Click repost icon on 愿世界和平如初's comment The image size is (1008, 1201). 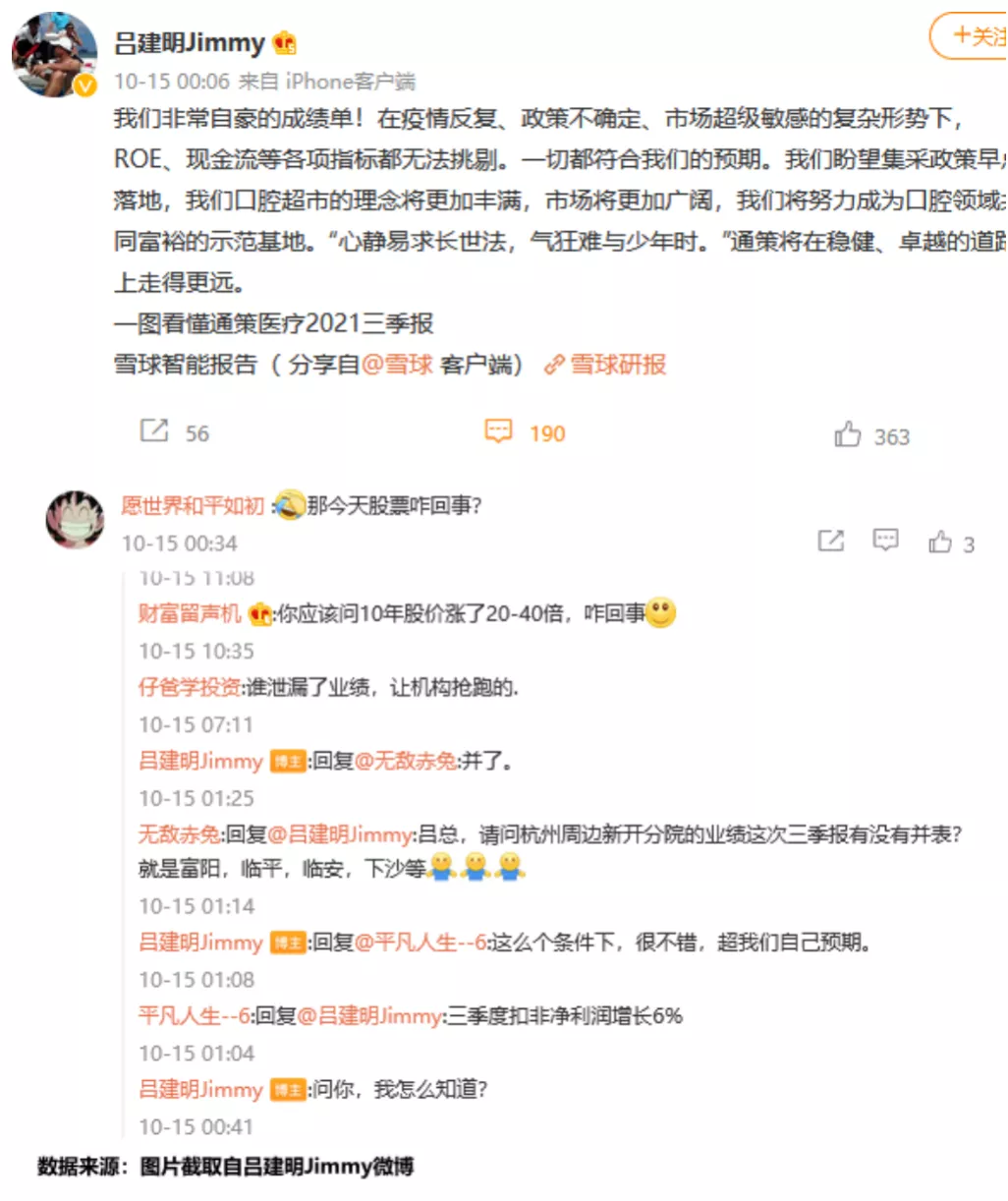click(x=831, y=541)
